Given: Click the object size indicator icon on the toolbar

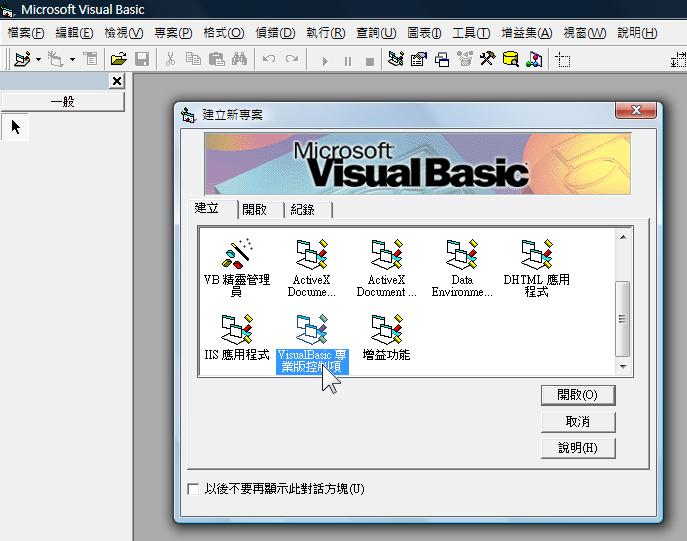Looking at the screenshot, I should pyautogui.click(x=679, y=60).
